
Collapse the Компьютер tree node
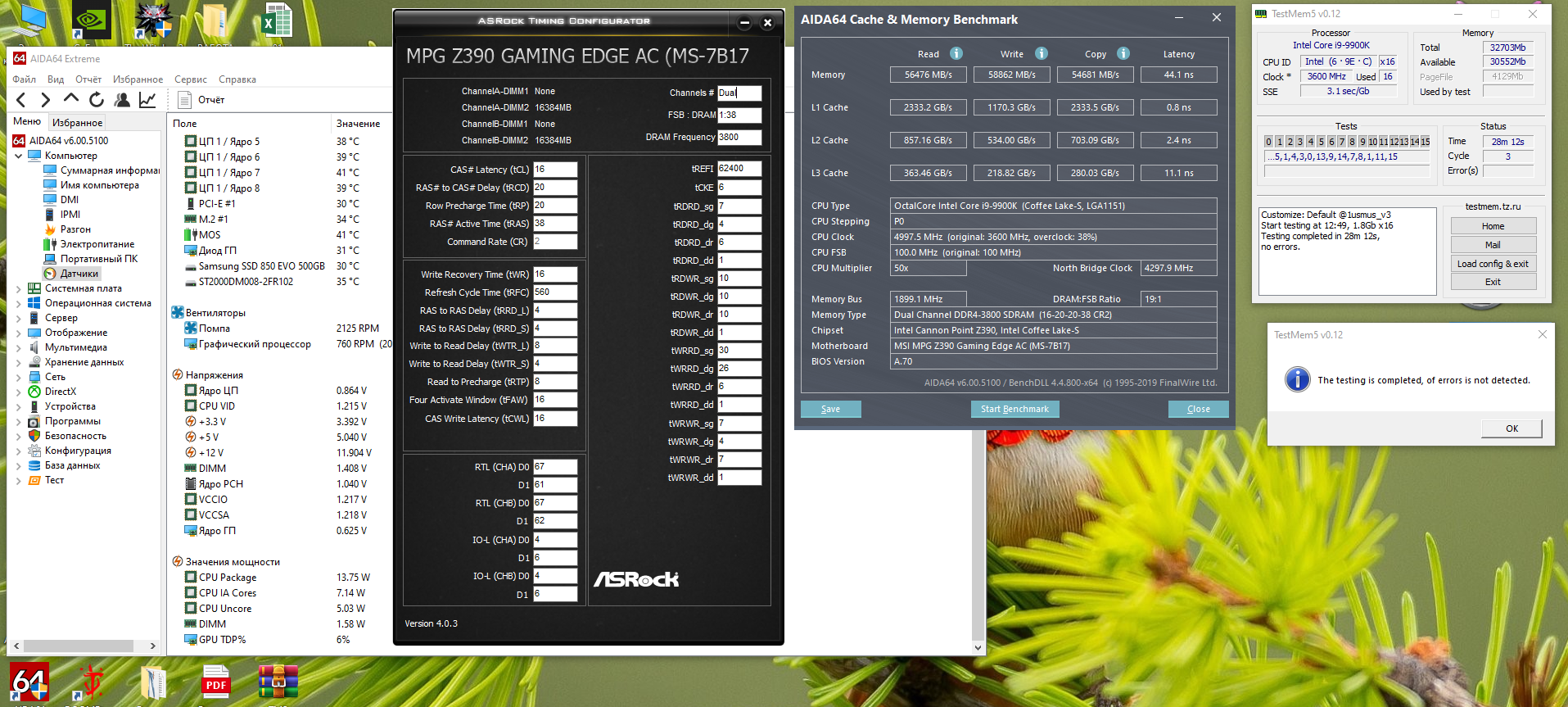pyautogui.click(x=19, y=156)
